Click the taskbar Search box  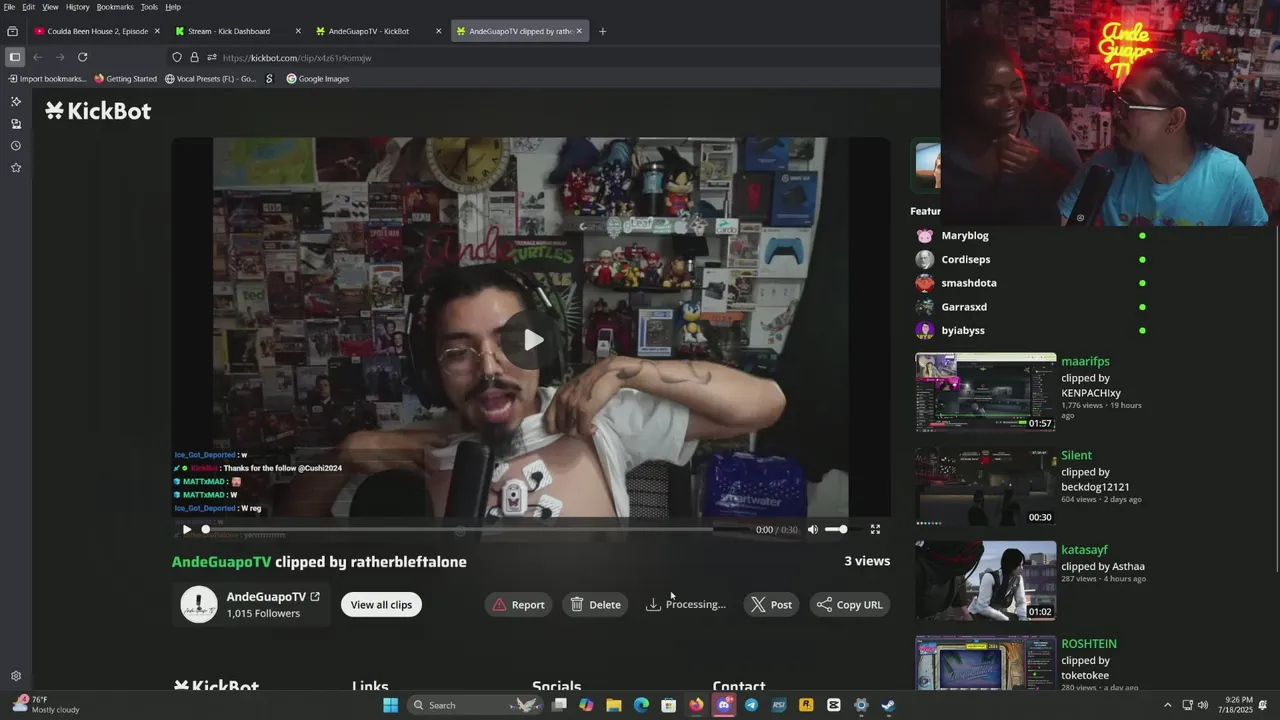pos(474,705)
